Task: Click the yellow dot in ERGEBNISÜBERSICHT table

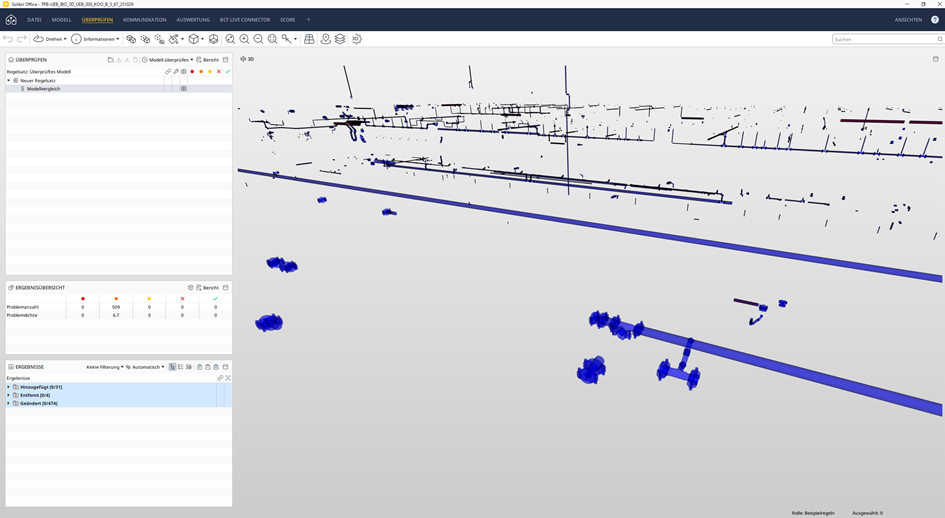Action: 149,298
